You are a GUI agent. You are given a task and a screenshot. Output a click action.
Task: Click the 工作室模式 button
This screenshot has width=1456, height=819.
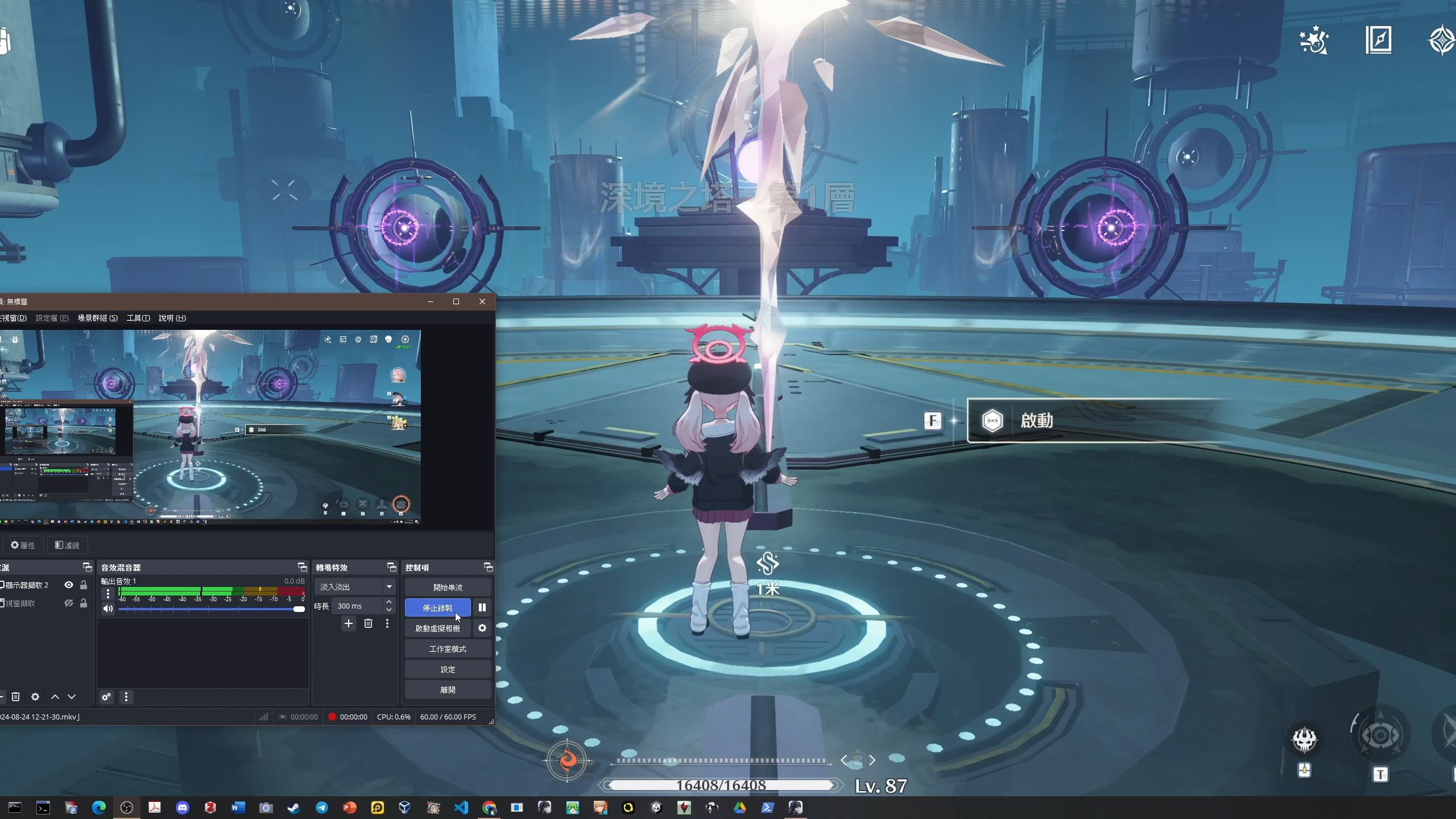tap(448, 648)
